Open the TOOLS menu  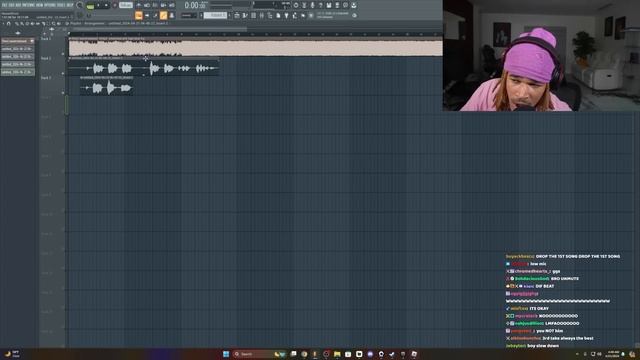click(x=60, y=5)
